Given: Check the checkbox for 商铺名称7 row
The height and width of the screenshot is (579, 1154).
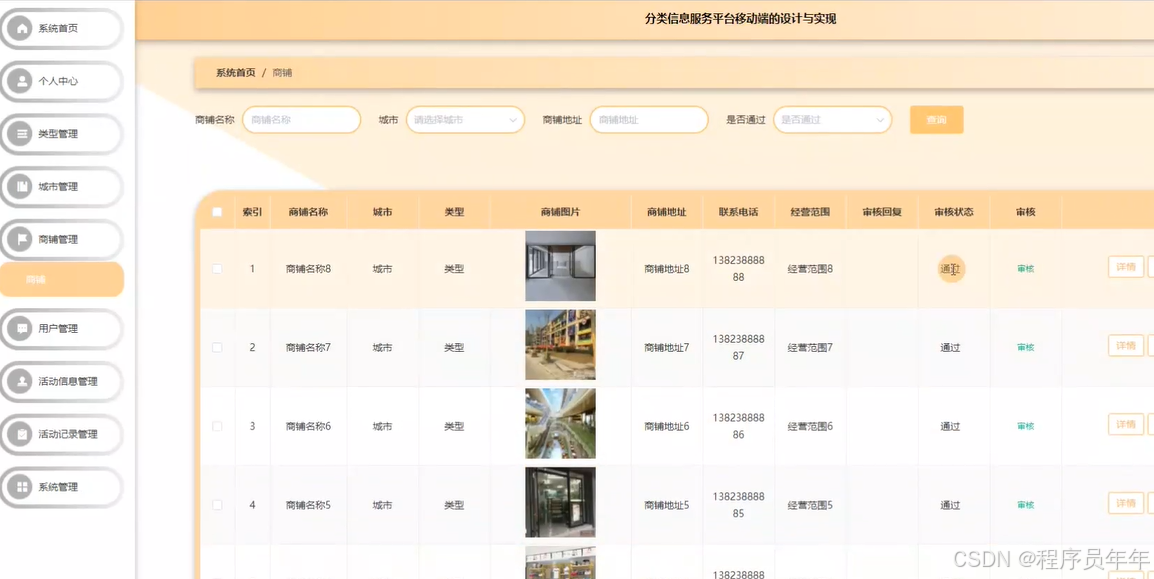Looking at the screenshot, I should (217, 346).
